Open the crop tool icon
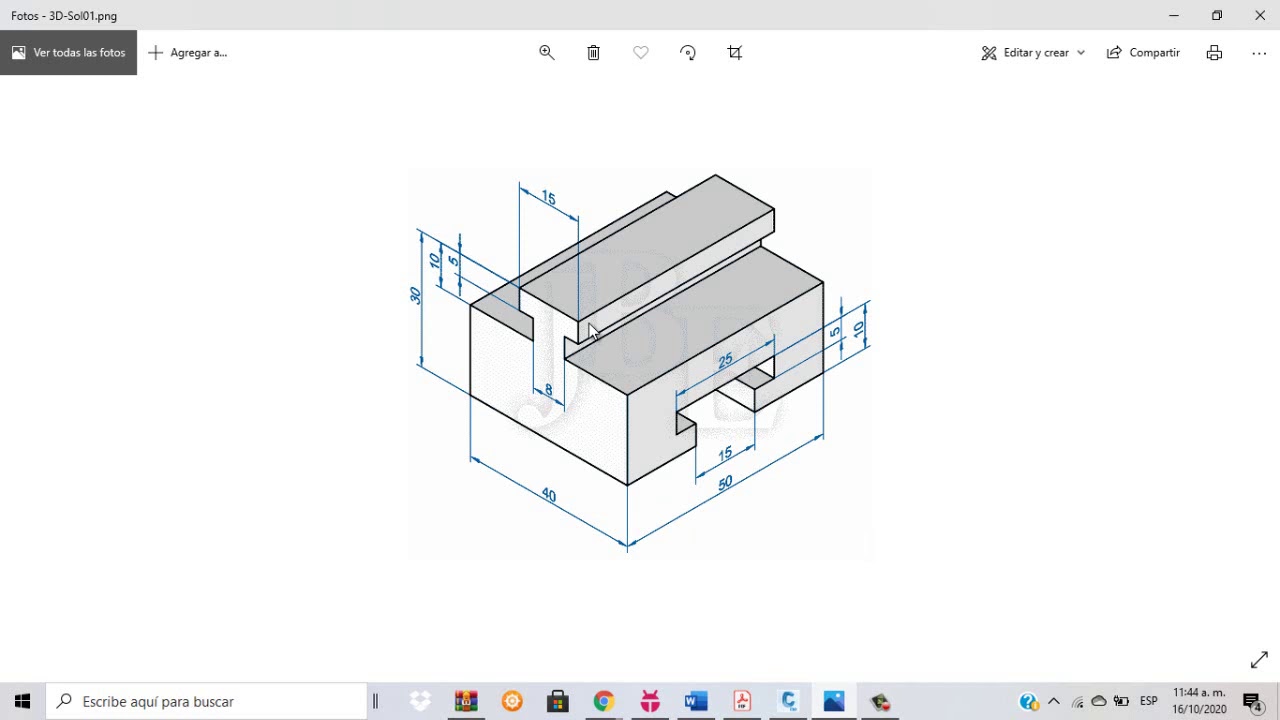 735,53
